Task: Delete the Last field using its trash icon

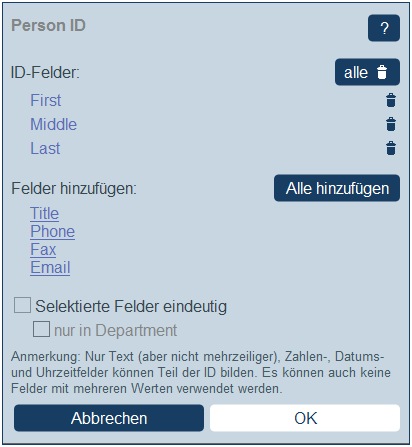Action: click(x=391, y=148)
